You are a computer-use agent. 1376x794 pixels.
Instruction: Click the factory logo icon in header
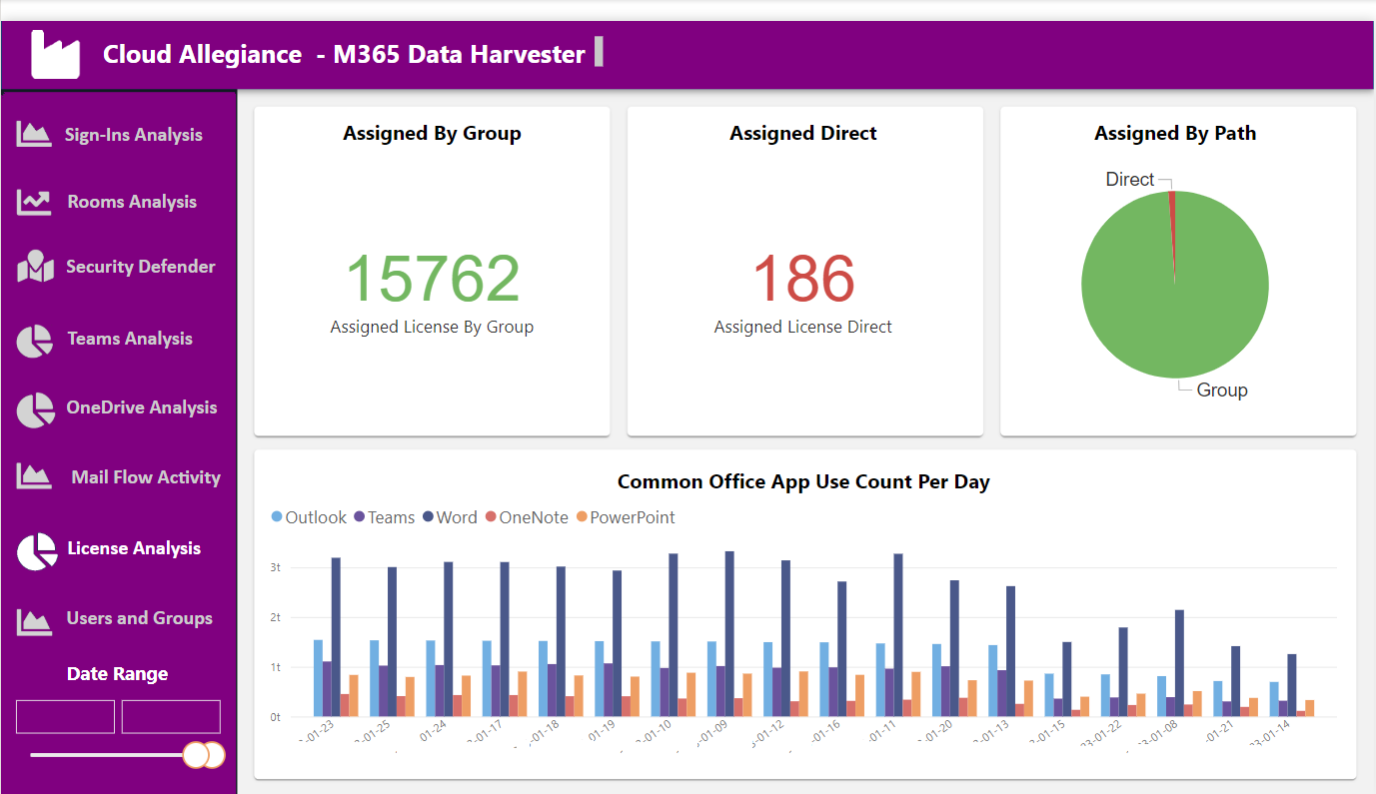click(55, 54)
